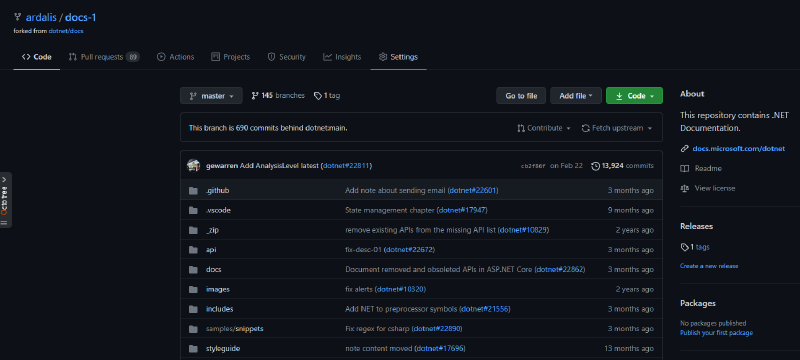Open the styleguide folder

[x=223, y=349]
